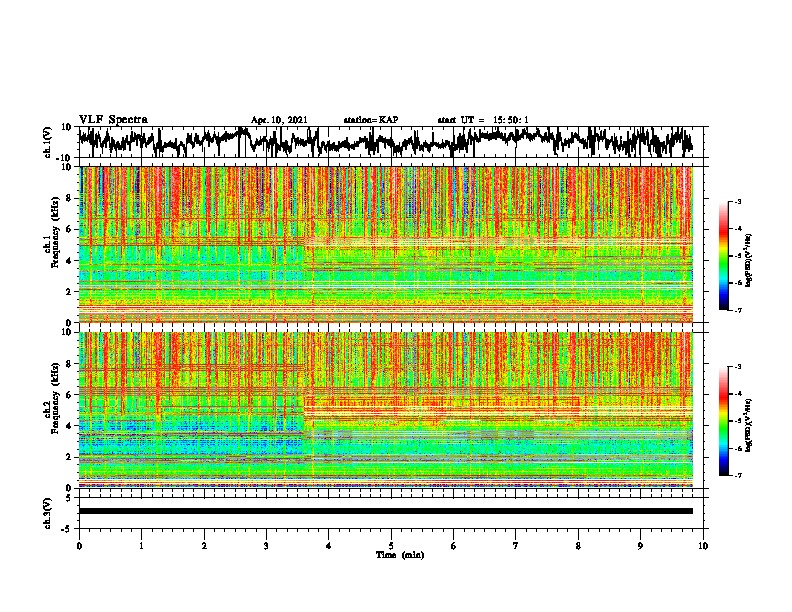Click the "6" kHz tick on ch.2 spectrogram
This screenshot has height=612, width=792.
[x=70, y=395]
